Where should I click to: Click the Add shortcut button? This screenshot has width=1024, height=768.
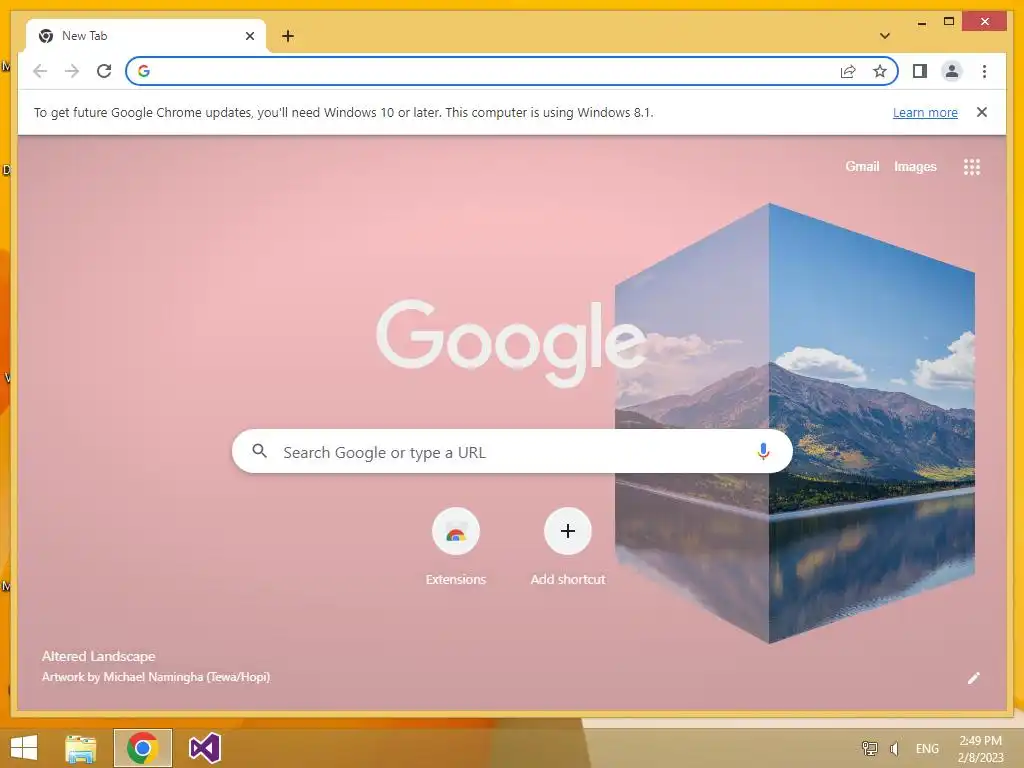(x=568, y=547)
